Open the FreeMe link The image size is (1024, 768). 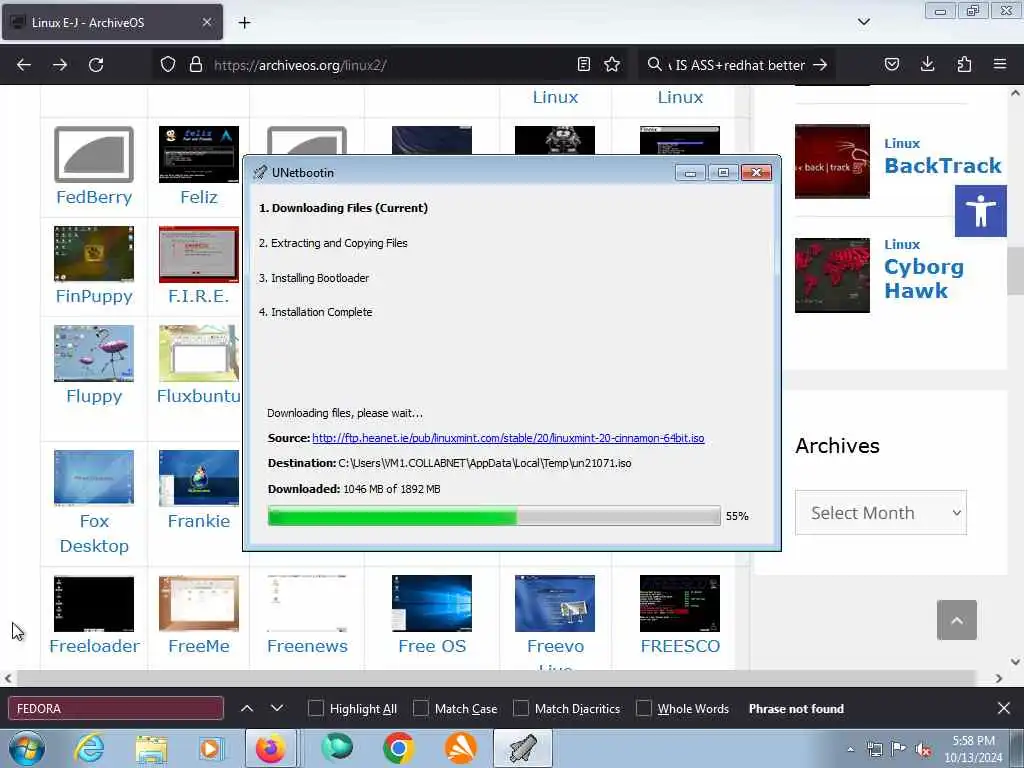(x=199, y=647)
